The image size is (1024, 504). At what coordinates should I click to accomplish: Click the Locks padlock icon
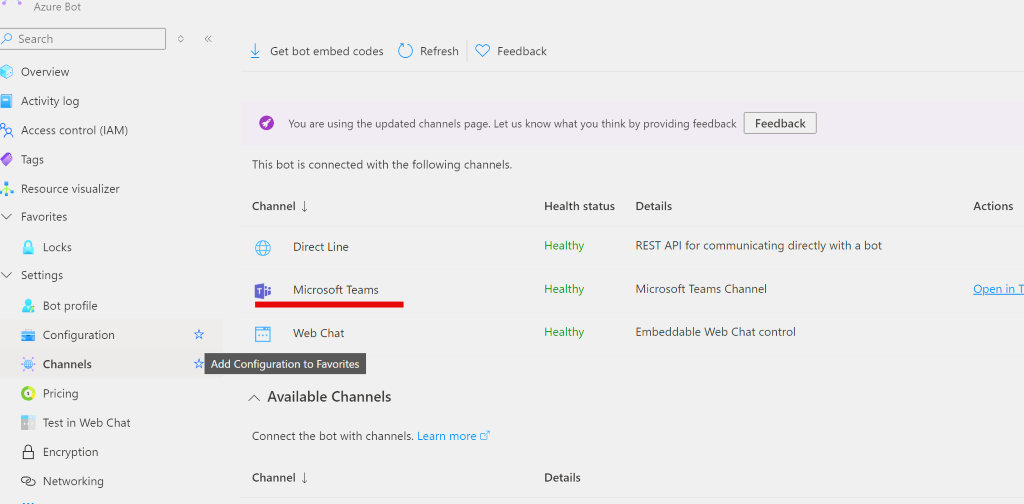[x=28, y=247]
